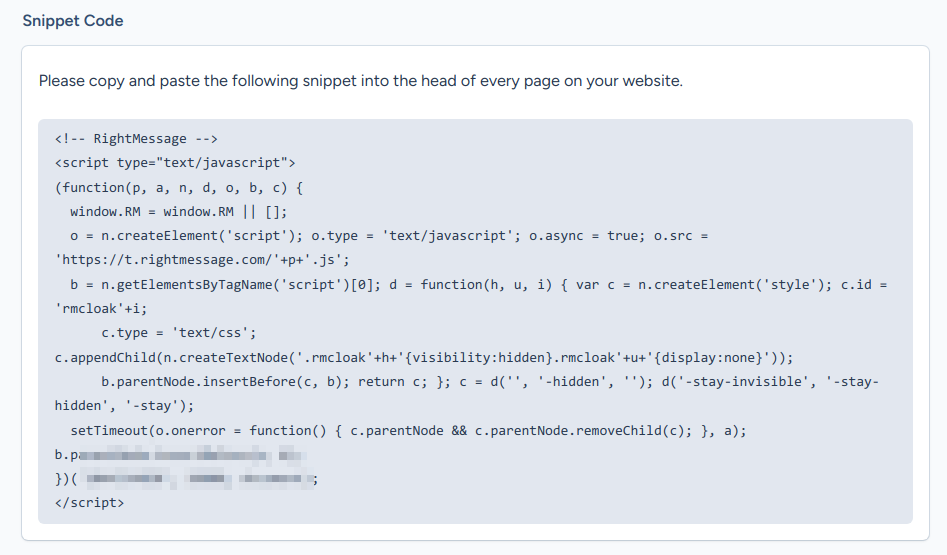Click the t.rightmessage.com URL string
Screen dimensions: 947x555
(x=202, y=260)
